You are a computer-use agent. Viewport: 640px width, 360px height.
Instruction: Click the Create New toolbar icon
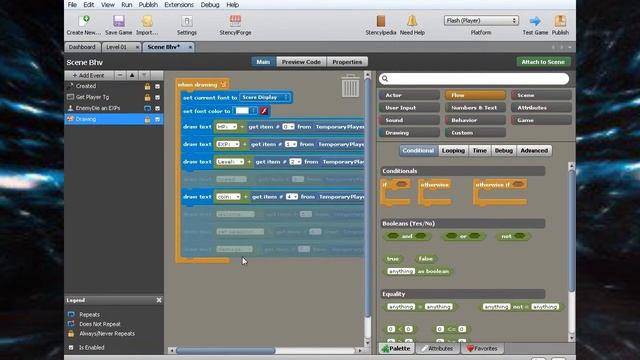pyautogui.click(x=84, y=21)
